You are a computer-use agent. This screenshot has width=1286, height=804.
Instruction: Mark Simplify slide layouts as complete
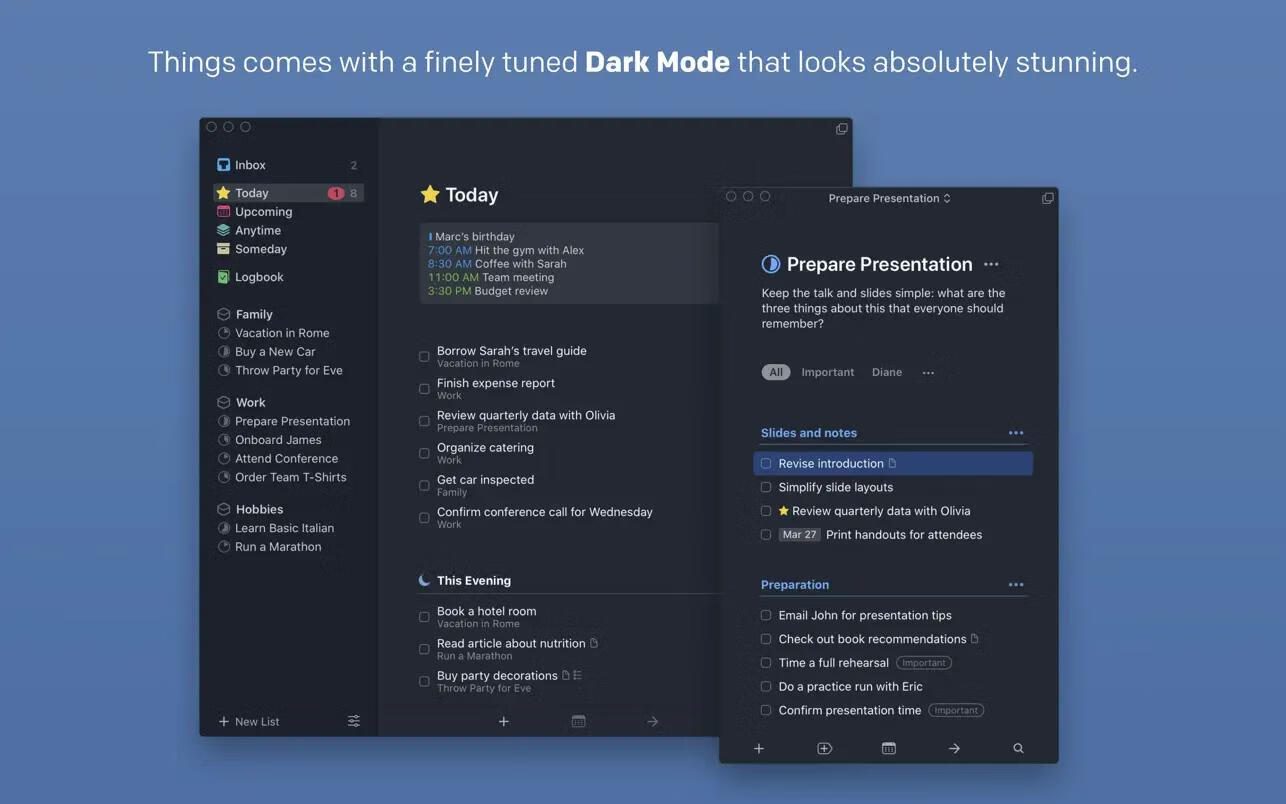tap(766, 487)
